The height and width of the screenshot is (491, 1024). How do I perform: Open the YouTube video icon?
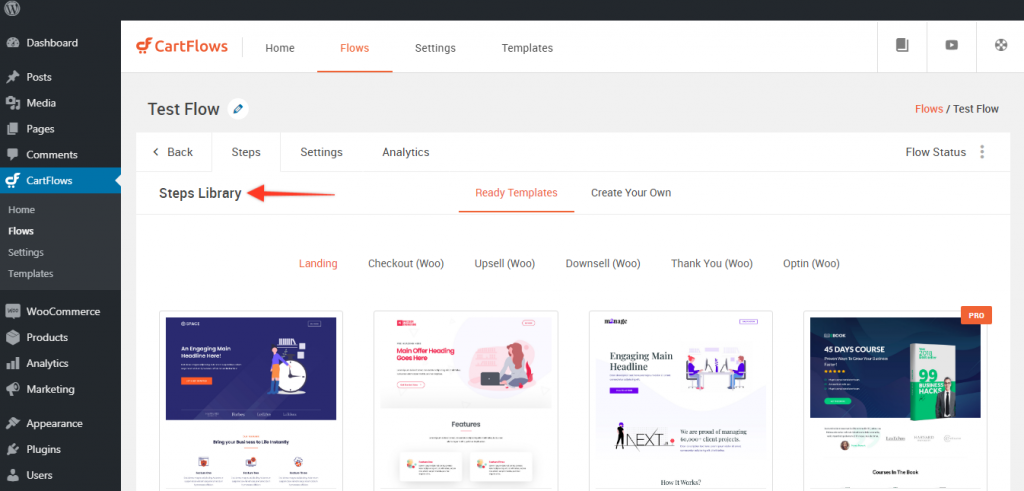click(x=951, y=46)
